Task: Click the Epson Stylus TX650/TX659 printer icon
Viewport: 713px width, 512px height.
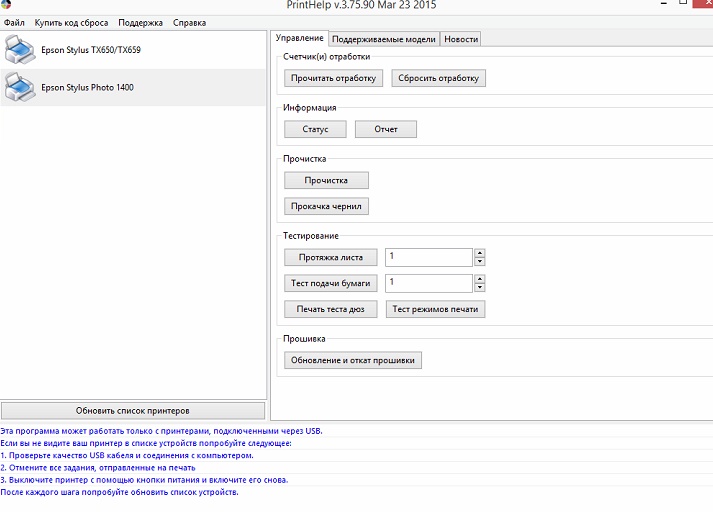Action: 20,50
